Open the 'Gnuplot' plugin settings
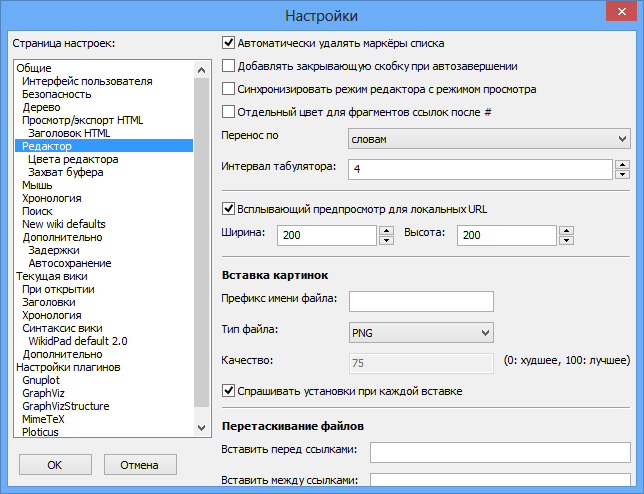Image resolution: width=644 pixels, height=494 pixels. pos(41,380)
